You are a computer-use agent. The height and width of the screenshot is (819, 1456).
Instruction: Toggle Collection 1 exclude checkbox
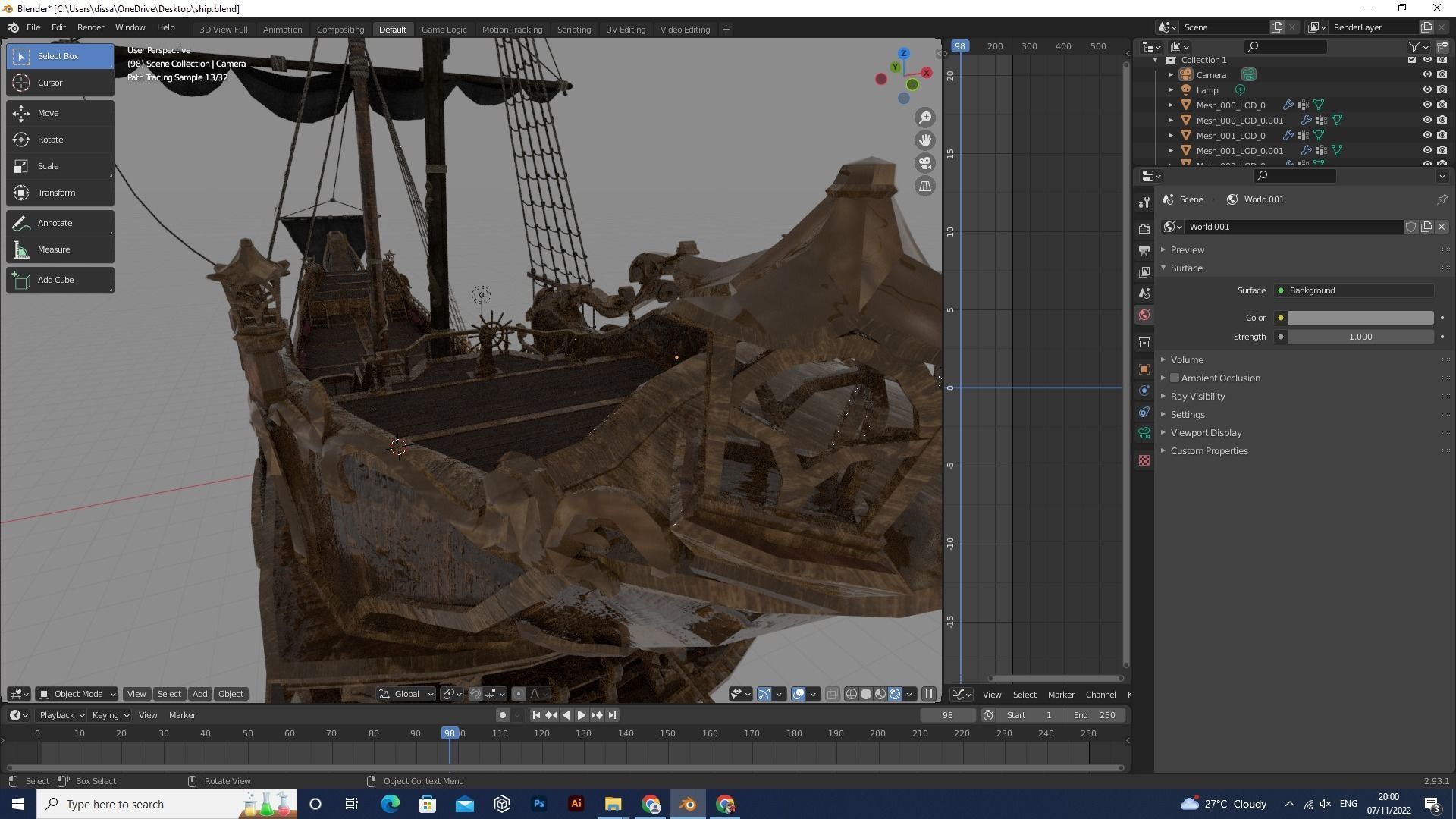click(1412, 60)
